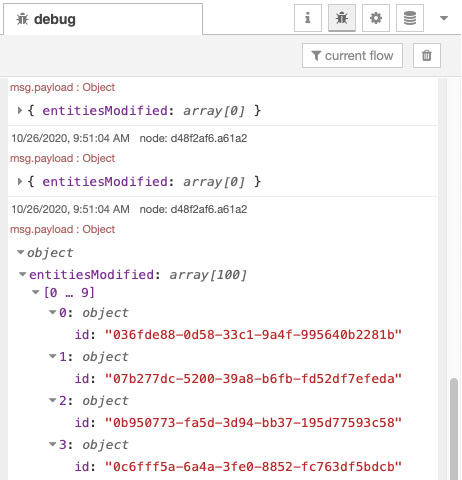Collapse item 3 object
The height and width of the screenshot is (480, 462).
(x=52, y=444)
